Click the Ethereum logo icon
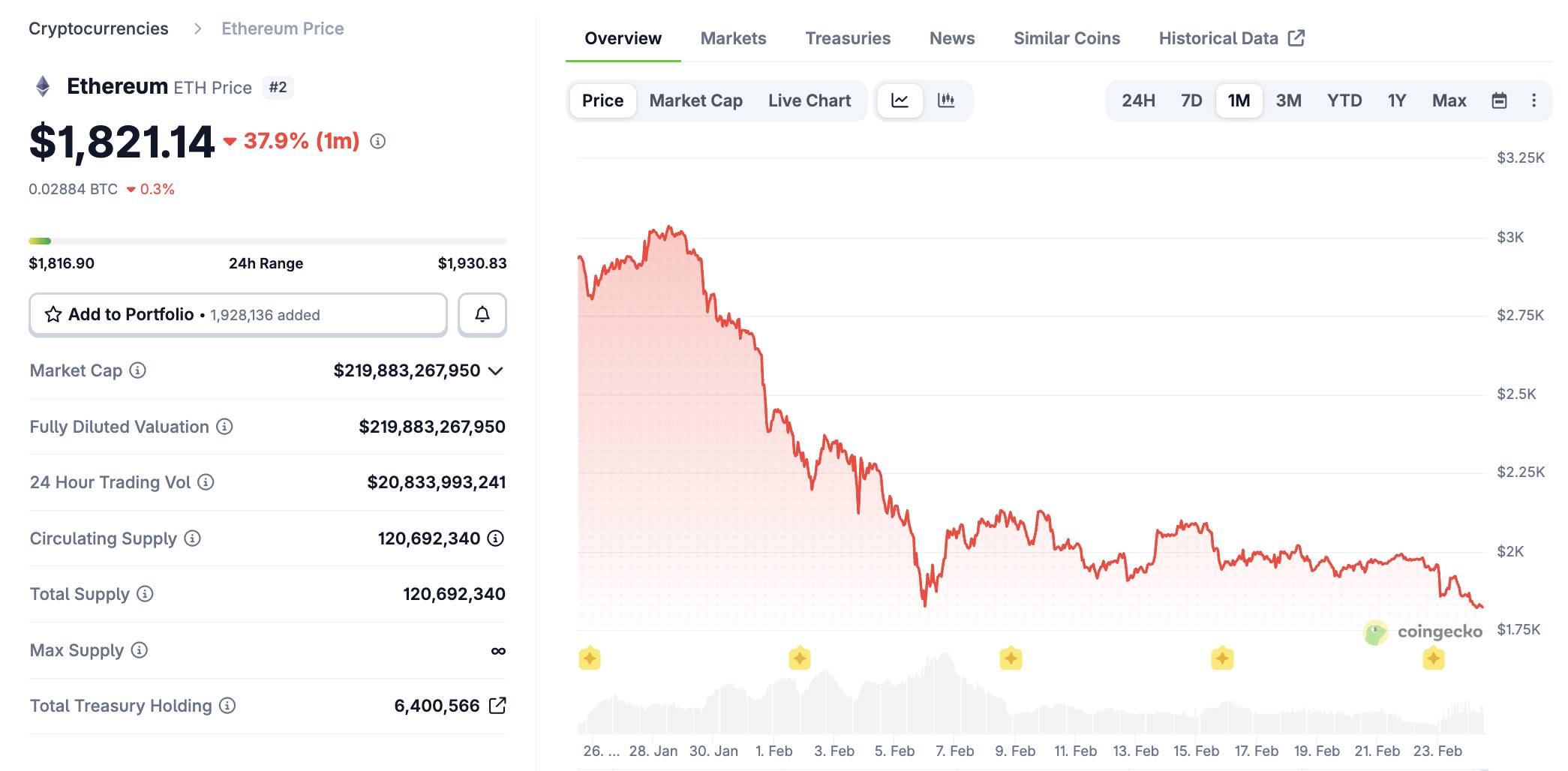This screenshot has height=771, width=1568. 43,85
